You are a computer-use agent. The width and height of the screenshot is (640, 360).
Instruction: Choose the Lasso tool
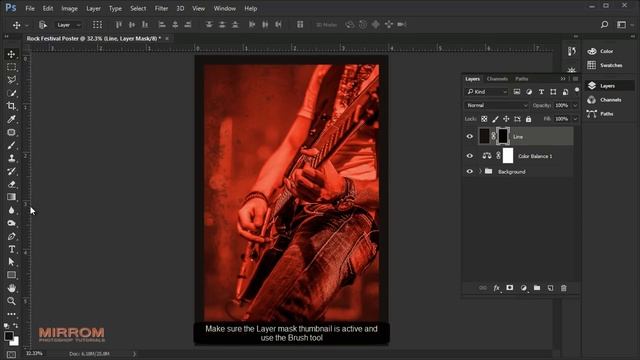tap(11, 80)
